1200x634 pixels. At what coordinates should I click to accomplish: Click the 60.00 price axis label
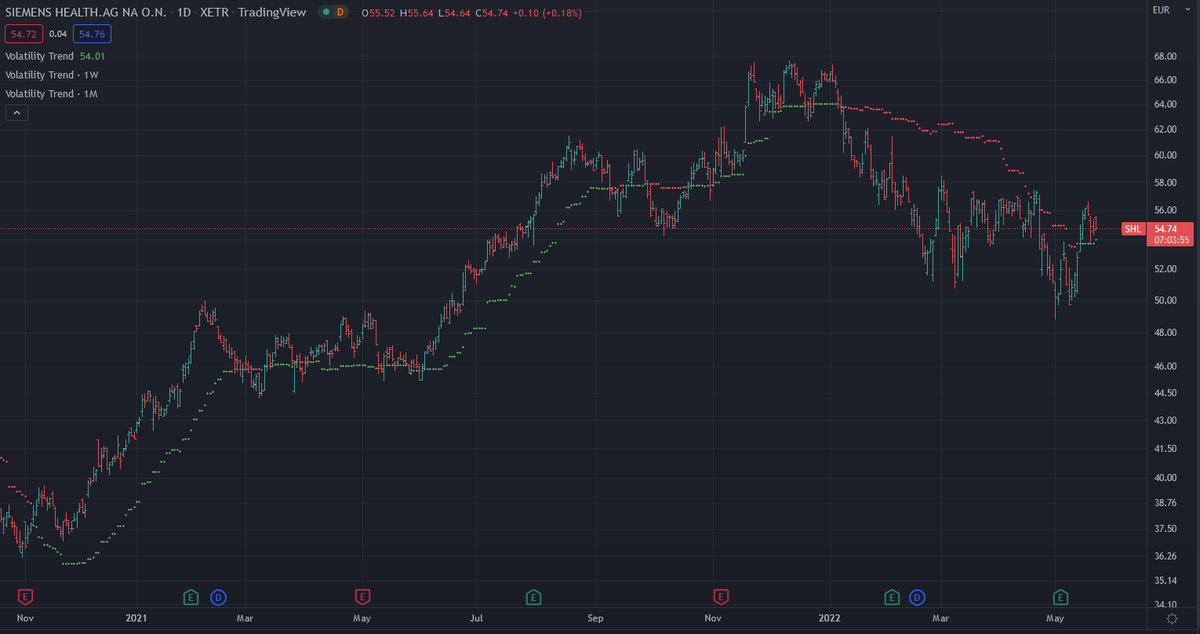tap(1166, 155)
